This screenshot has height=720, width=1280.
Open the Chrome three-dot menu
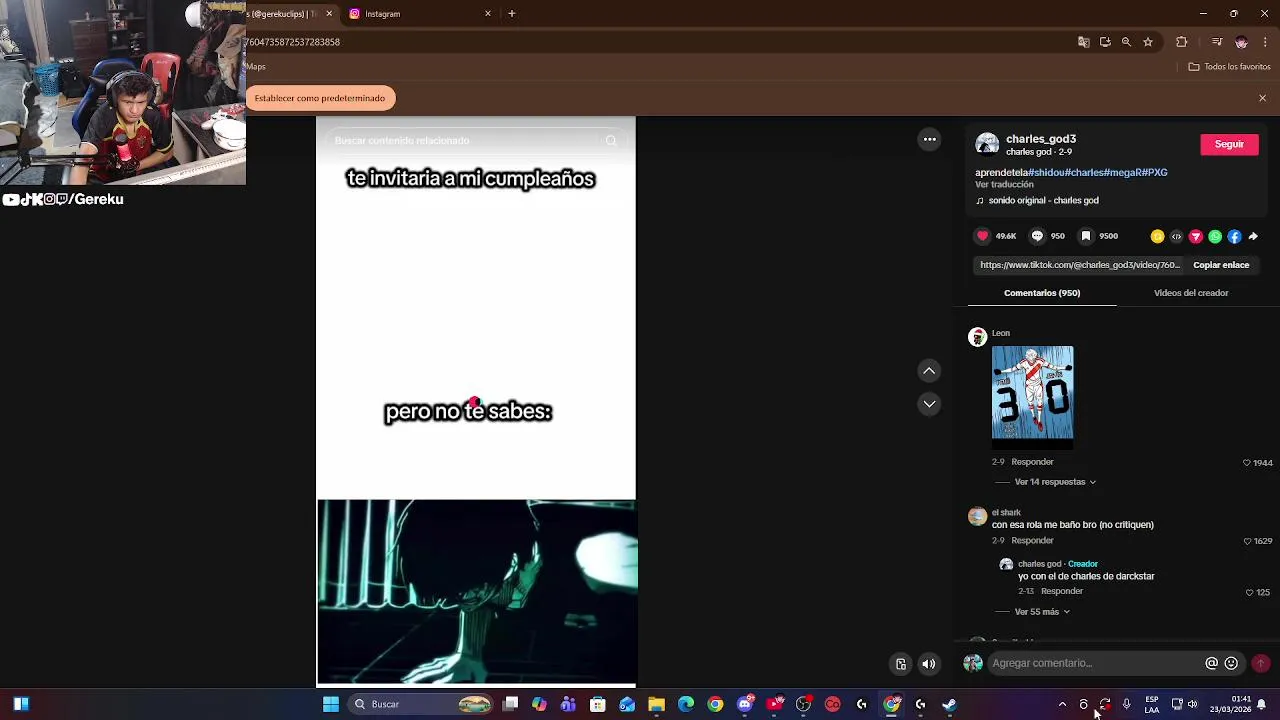tap(1266, 42)
